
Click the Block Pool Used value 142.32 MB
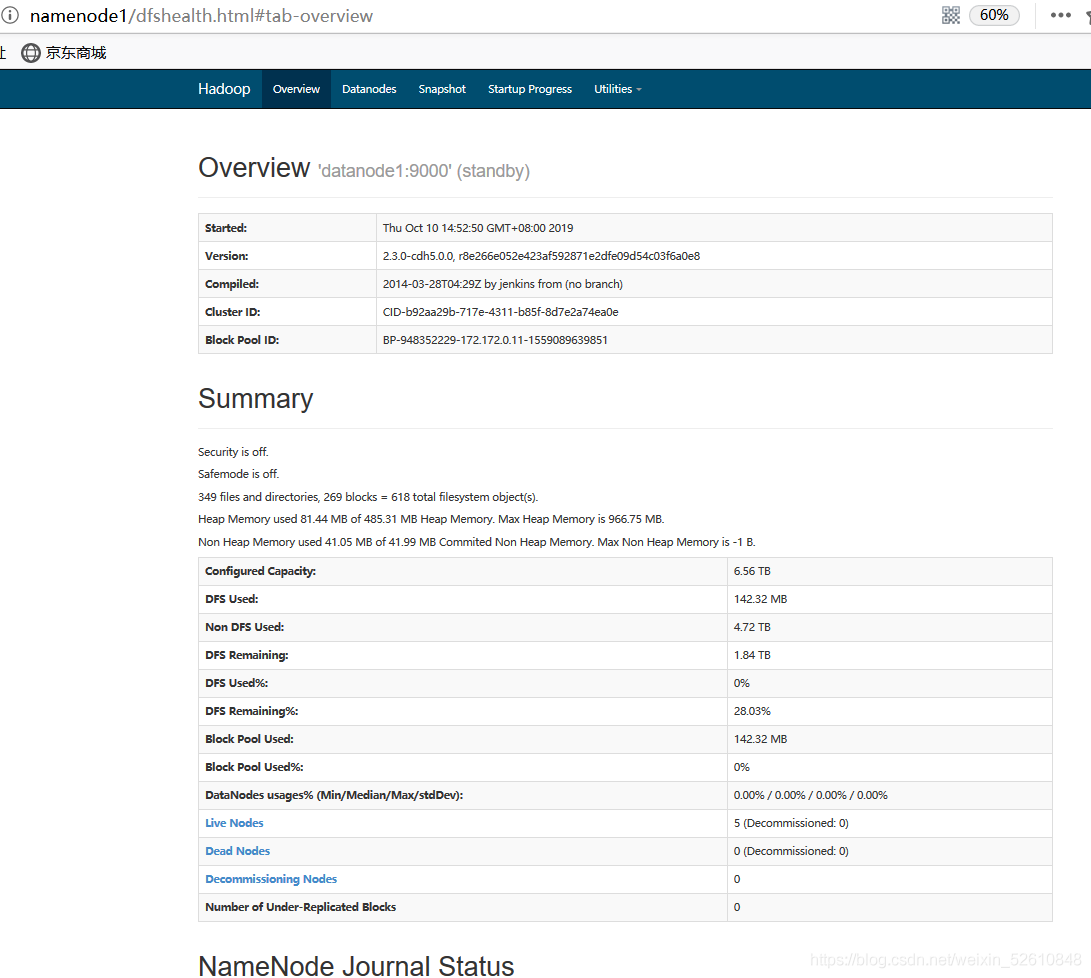click(x=760, y=739)
